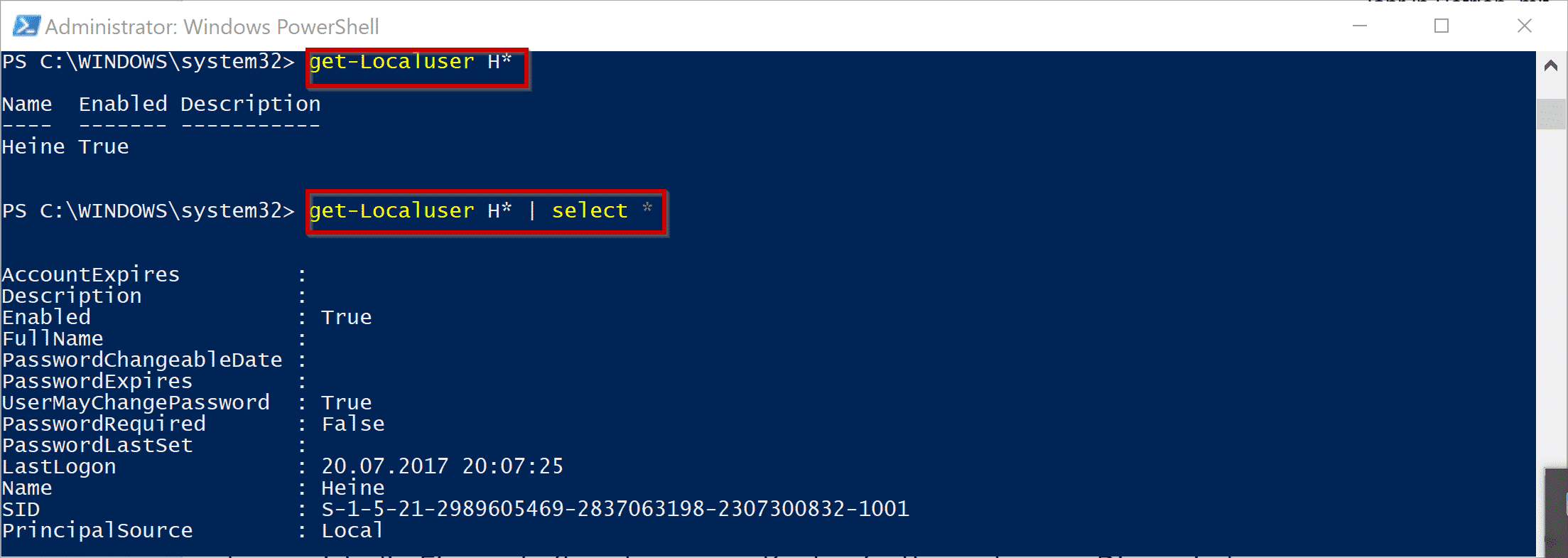Click the PrincipalSource Local value
The height and width of the screenshot is (558, 1568).
click(x=352, y=531)
